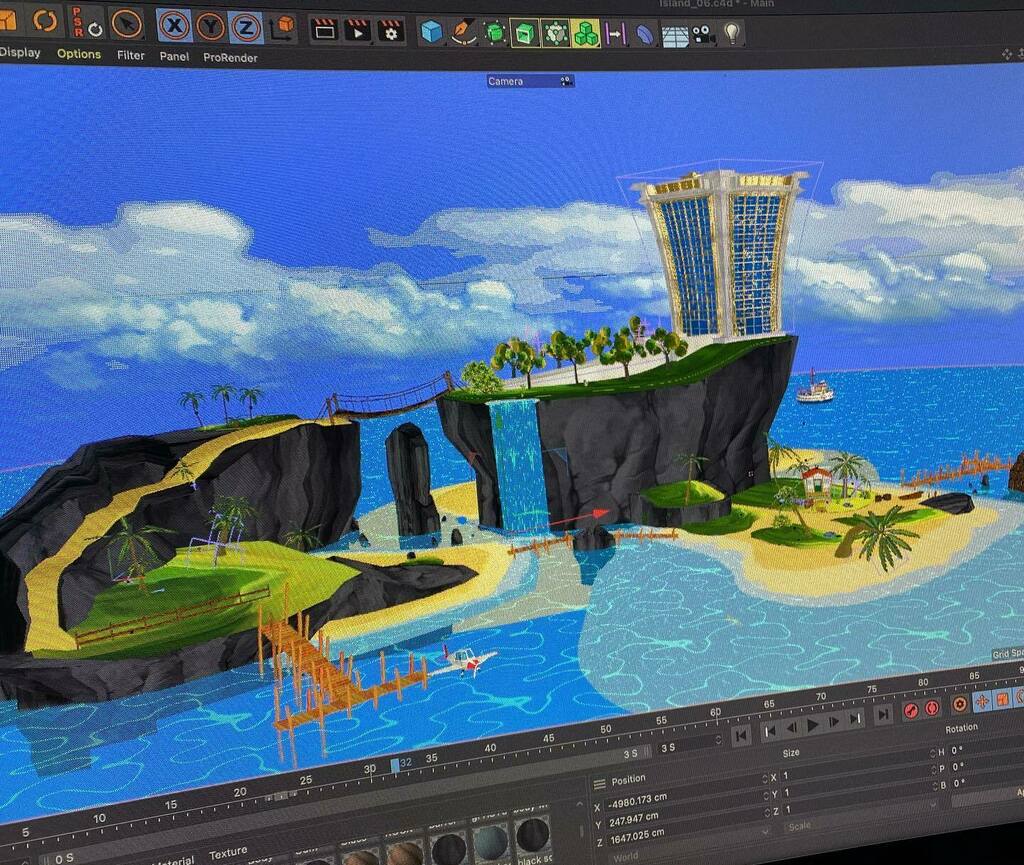
Task: Open Edit Render Settings gear clapperboard
Action: 391,31
